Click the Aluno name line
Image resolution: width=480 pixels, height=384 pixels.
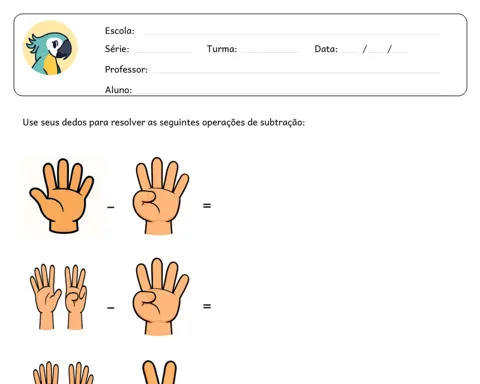click(x=287, y=92)
